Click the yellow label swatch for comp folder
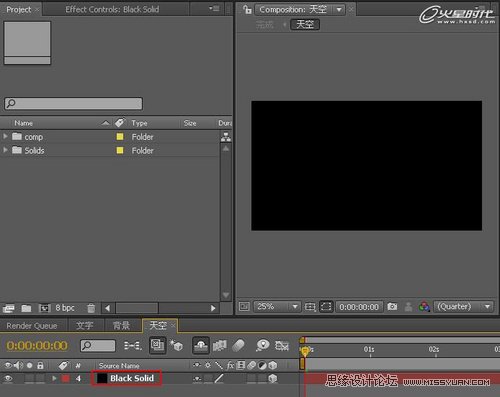 (120, 137)
